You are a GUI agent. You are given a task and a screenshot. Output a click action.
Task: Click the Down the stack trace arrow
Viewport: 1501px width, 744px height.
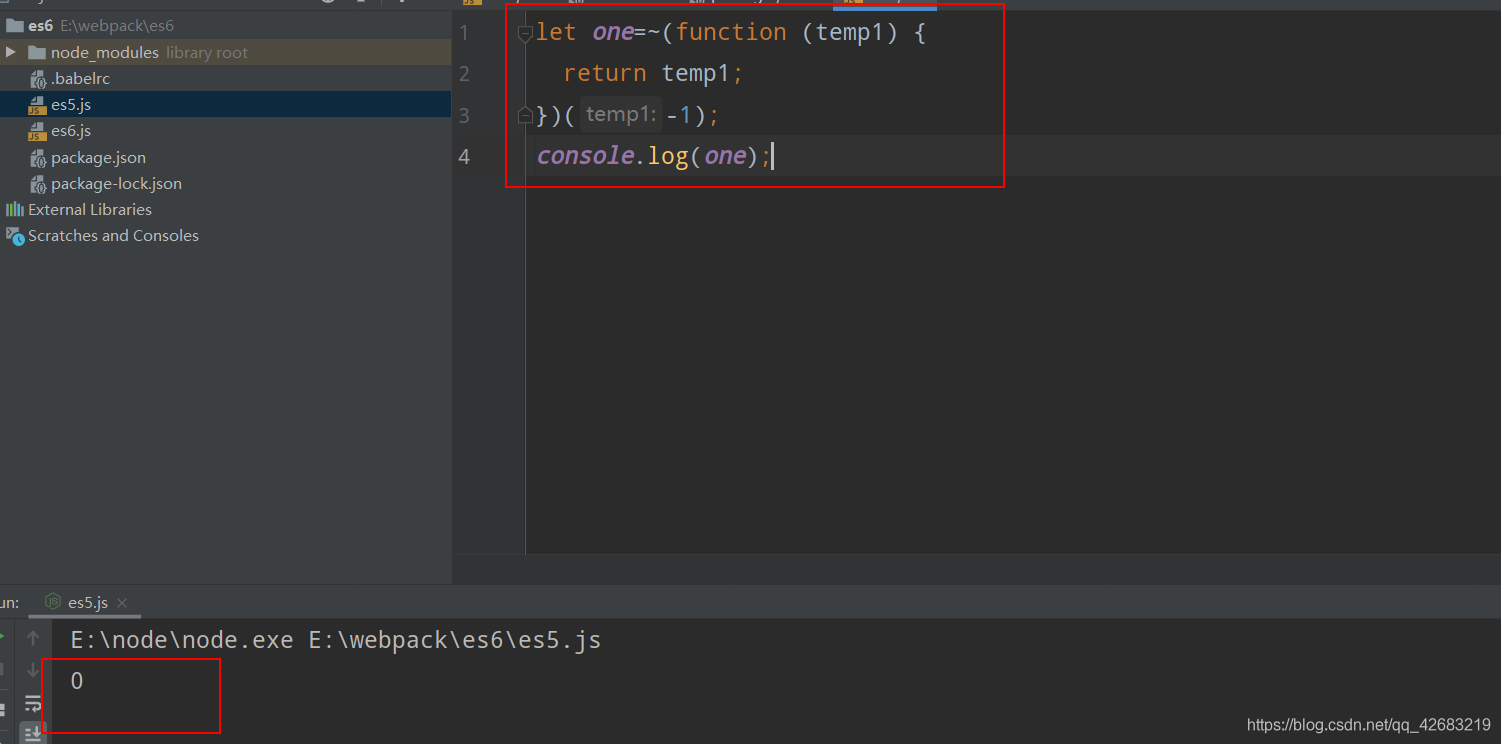(33, 670)
